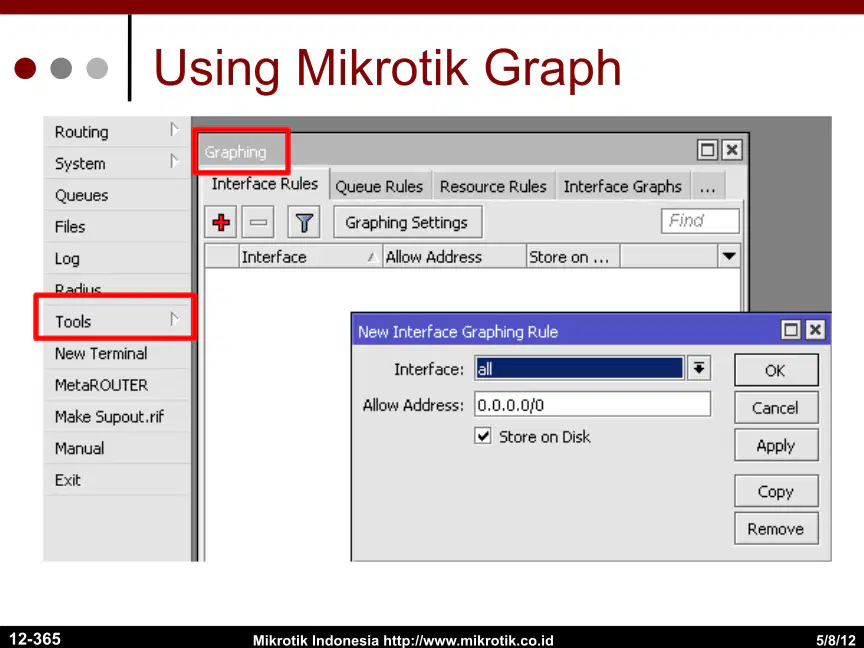
Task: Open New Terminal from sidebar
Action: tap(116, 353)
